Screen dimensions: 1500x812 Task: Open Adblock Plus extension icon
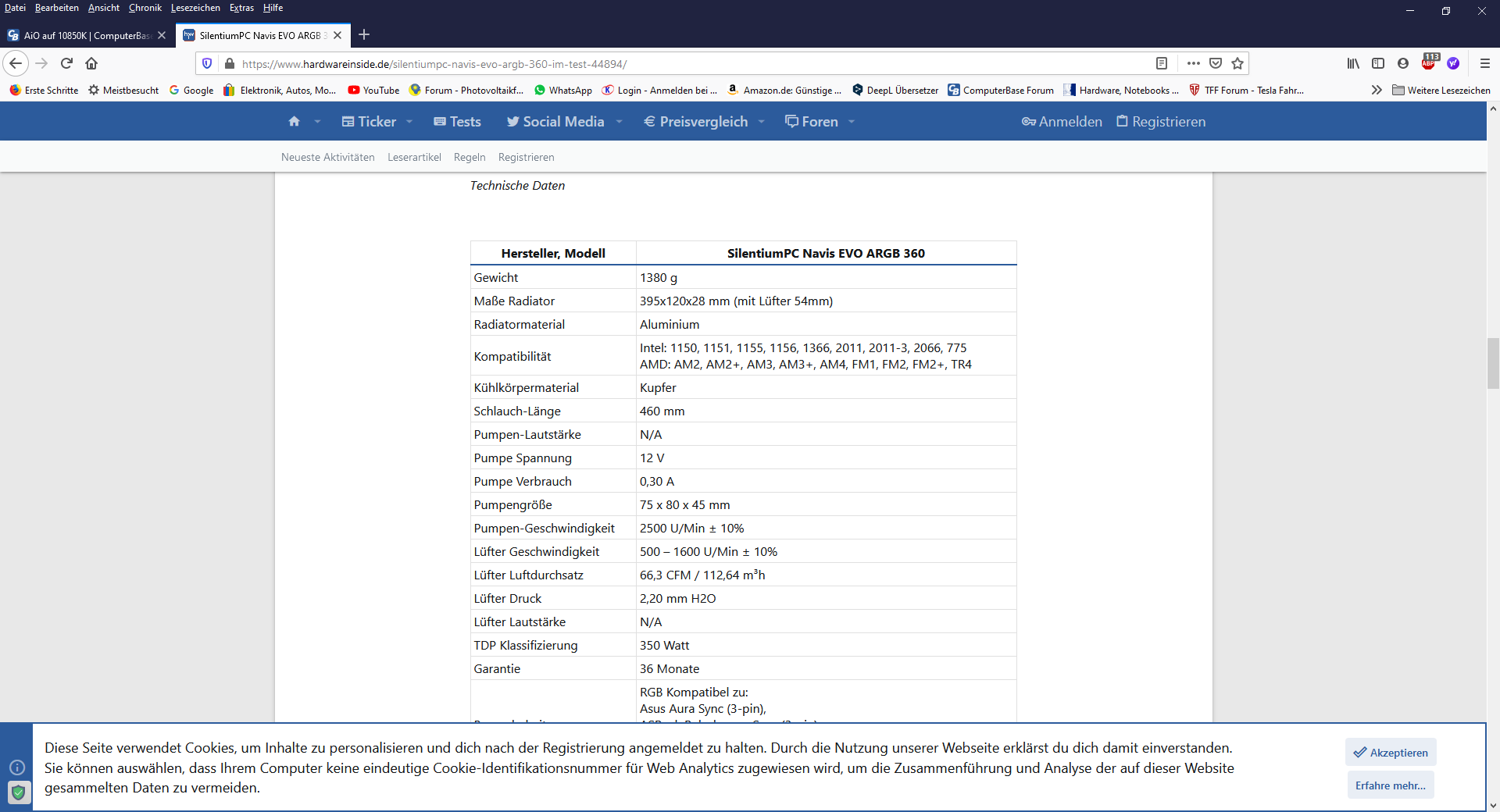click(x=1430, y=62)
